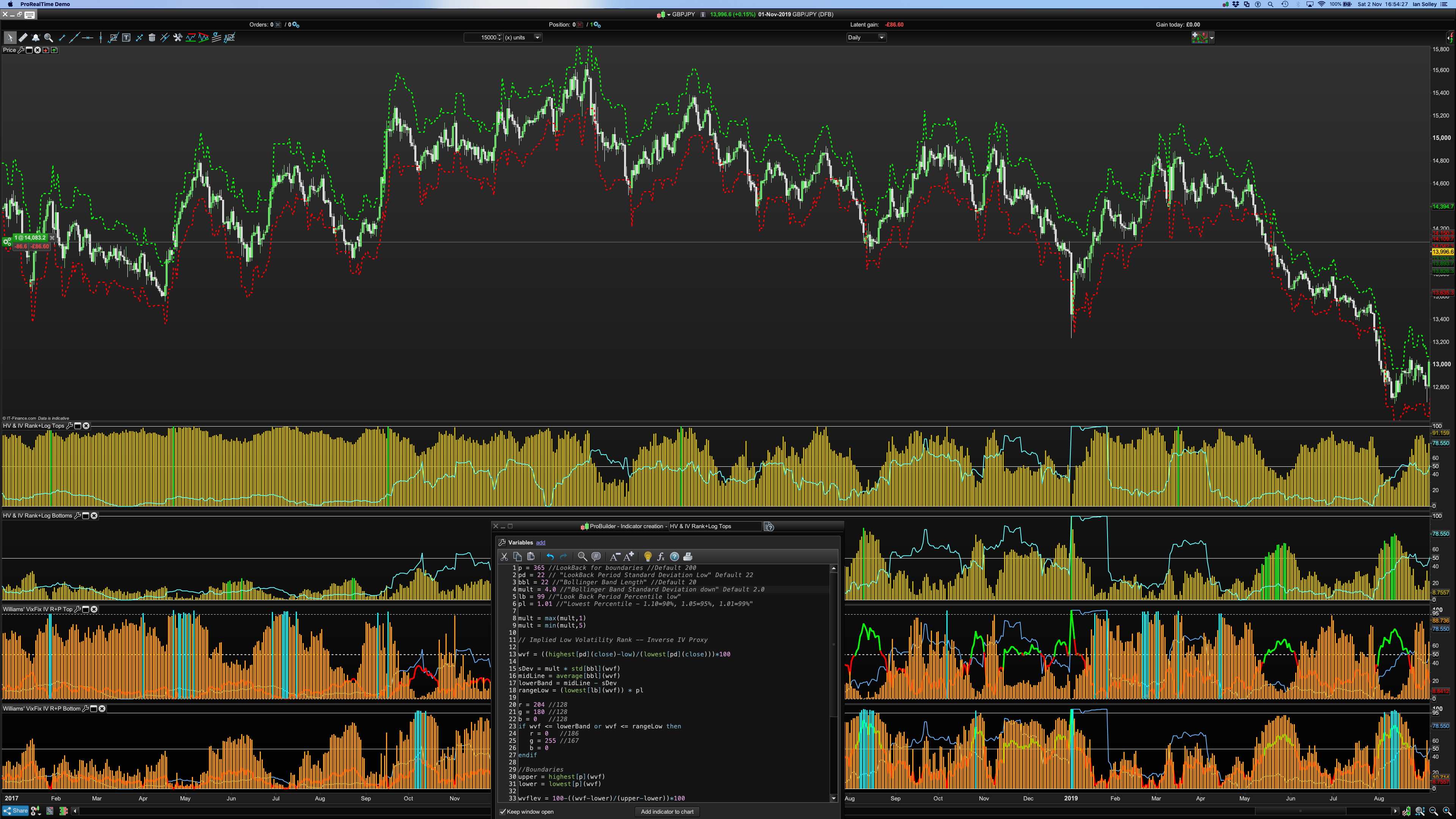Click the undo arrow in code editor

pos(550,557)
